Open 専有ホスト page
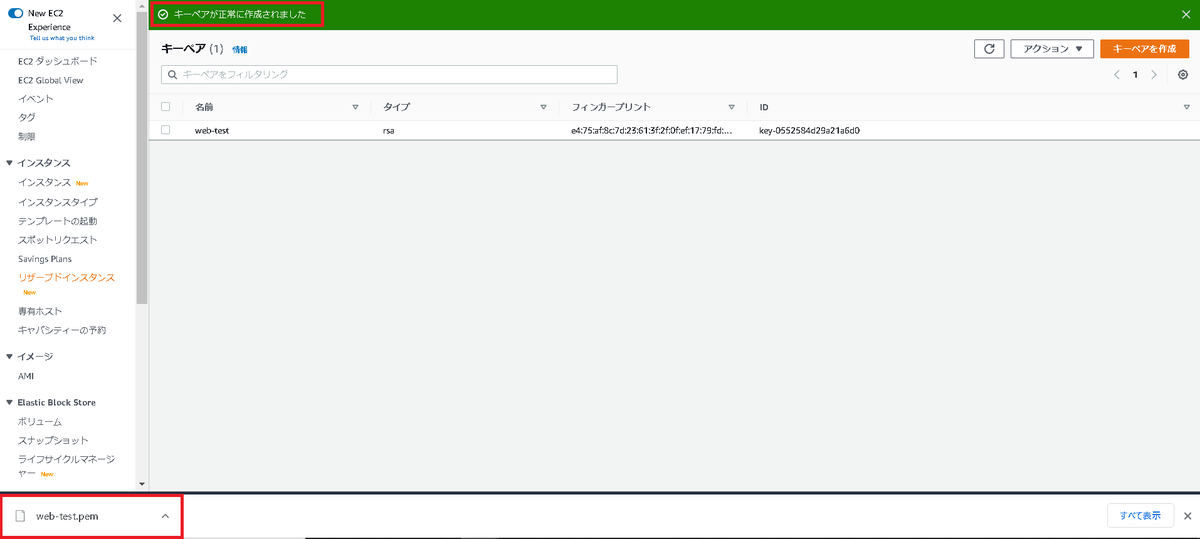This screenshot has width=1200, height=539. coord(40,311)
